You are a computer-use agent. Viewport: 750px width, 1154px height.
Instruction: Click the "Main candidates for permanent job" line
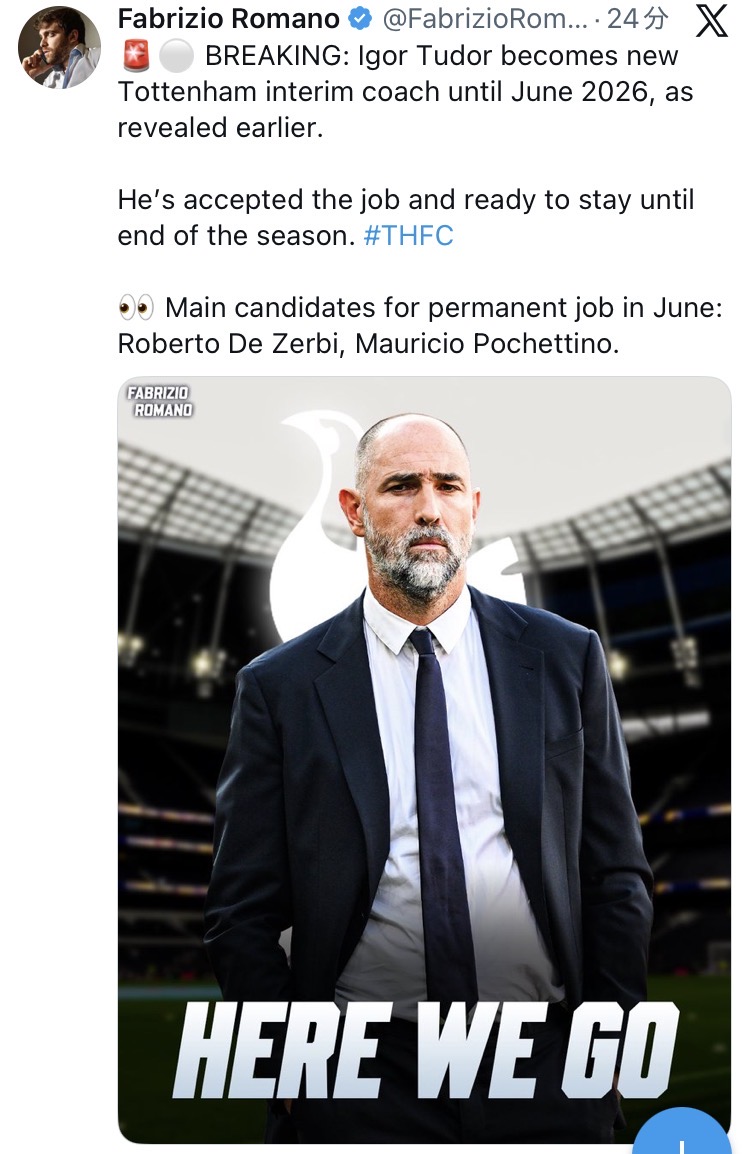point(442,306)
